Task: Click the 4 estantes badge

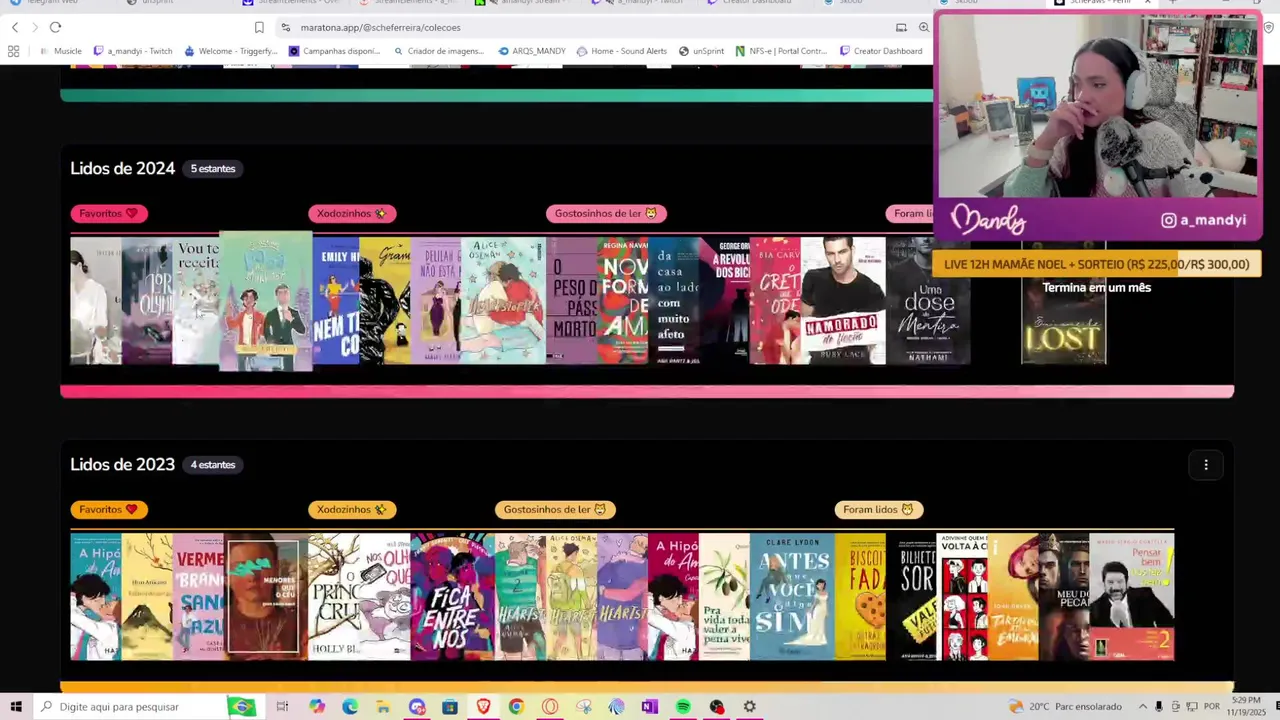Action: click(x=213, y=465)
